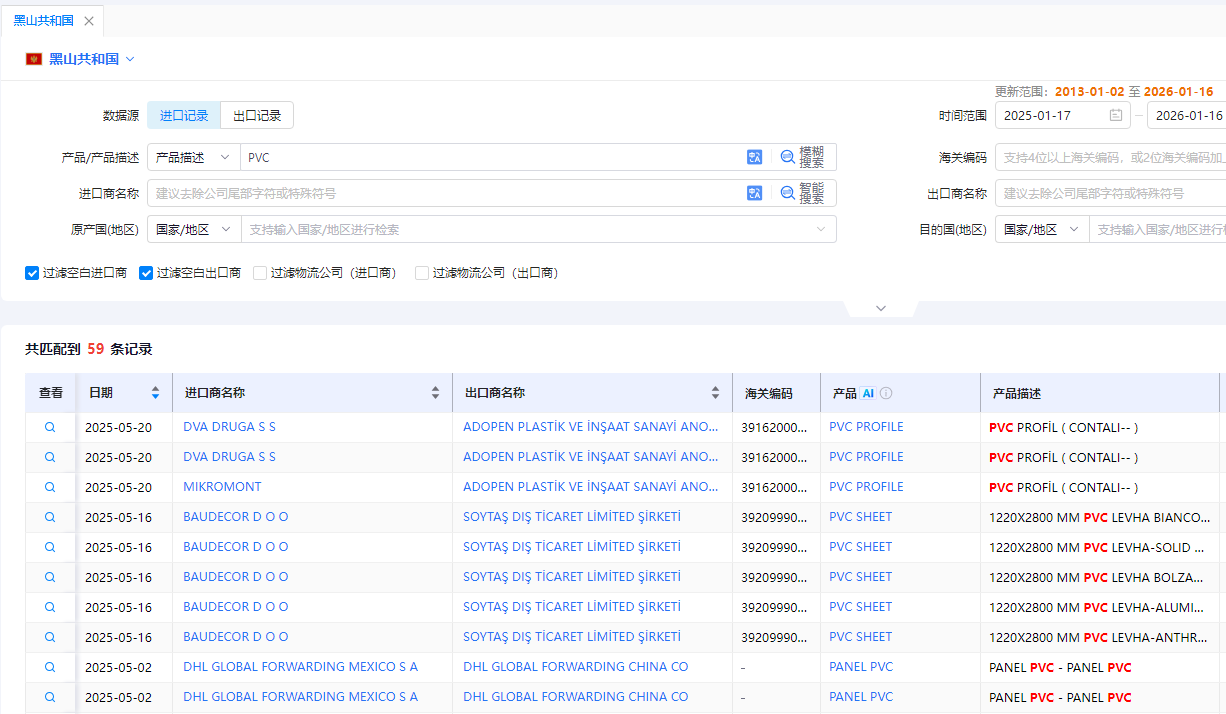Screen dimensions: 1226x714
Task: Close the 黑山共和国 tab
Action: [x=89, y=21]
